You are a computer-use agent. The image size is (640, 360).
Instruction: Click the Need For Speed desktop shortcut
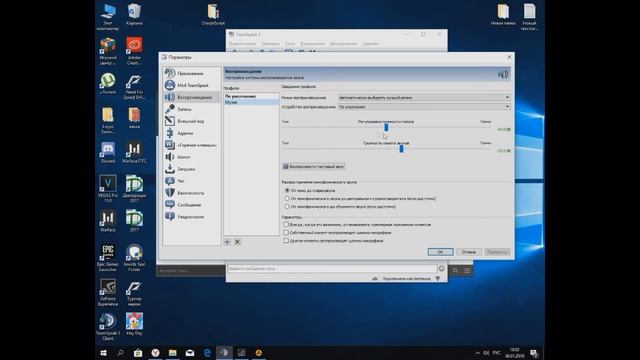pyautogui.click(x=134, y=87)
